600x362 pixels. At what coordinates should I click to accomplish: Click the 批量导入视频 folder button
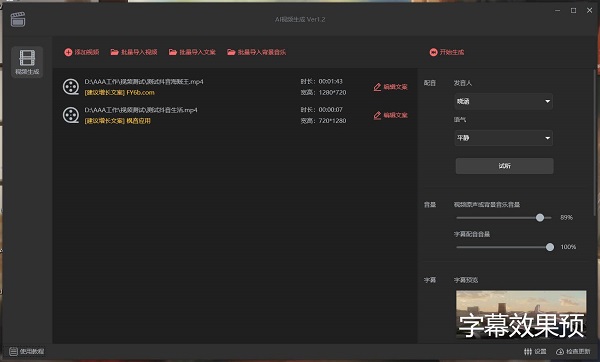(x=134, y=52)
